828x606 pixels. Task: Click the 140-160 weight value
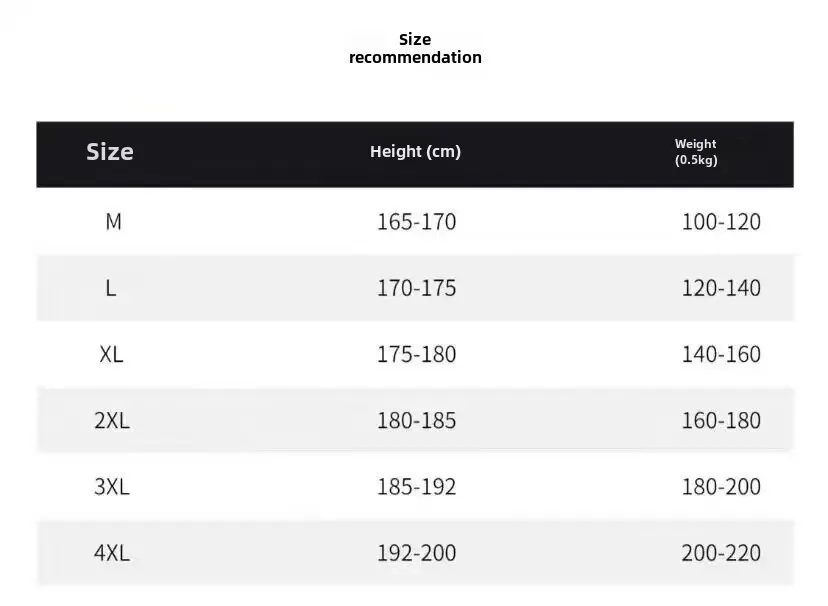[721, 354]
